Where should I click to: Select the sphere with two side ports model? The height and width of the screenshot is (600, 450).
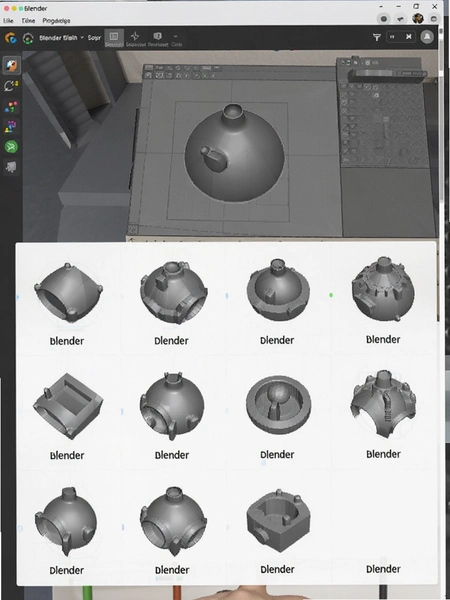click(x=174, y=521)
